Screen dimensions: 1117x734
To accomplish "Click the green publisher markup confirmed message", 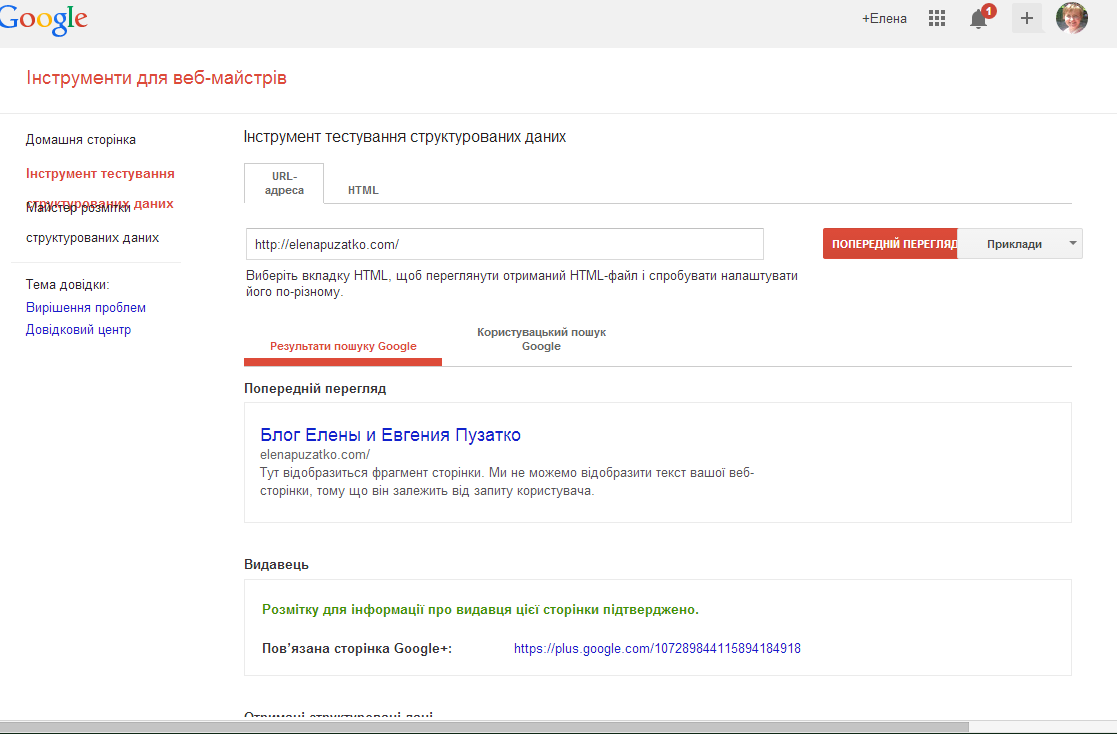I will [480, 609].
